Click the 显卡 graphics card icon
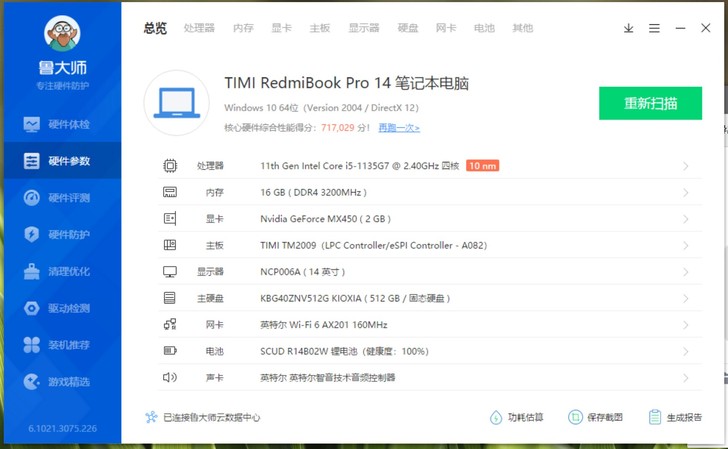The width and height of the screenshot is (728, 449). [x=170, y=219]
